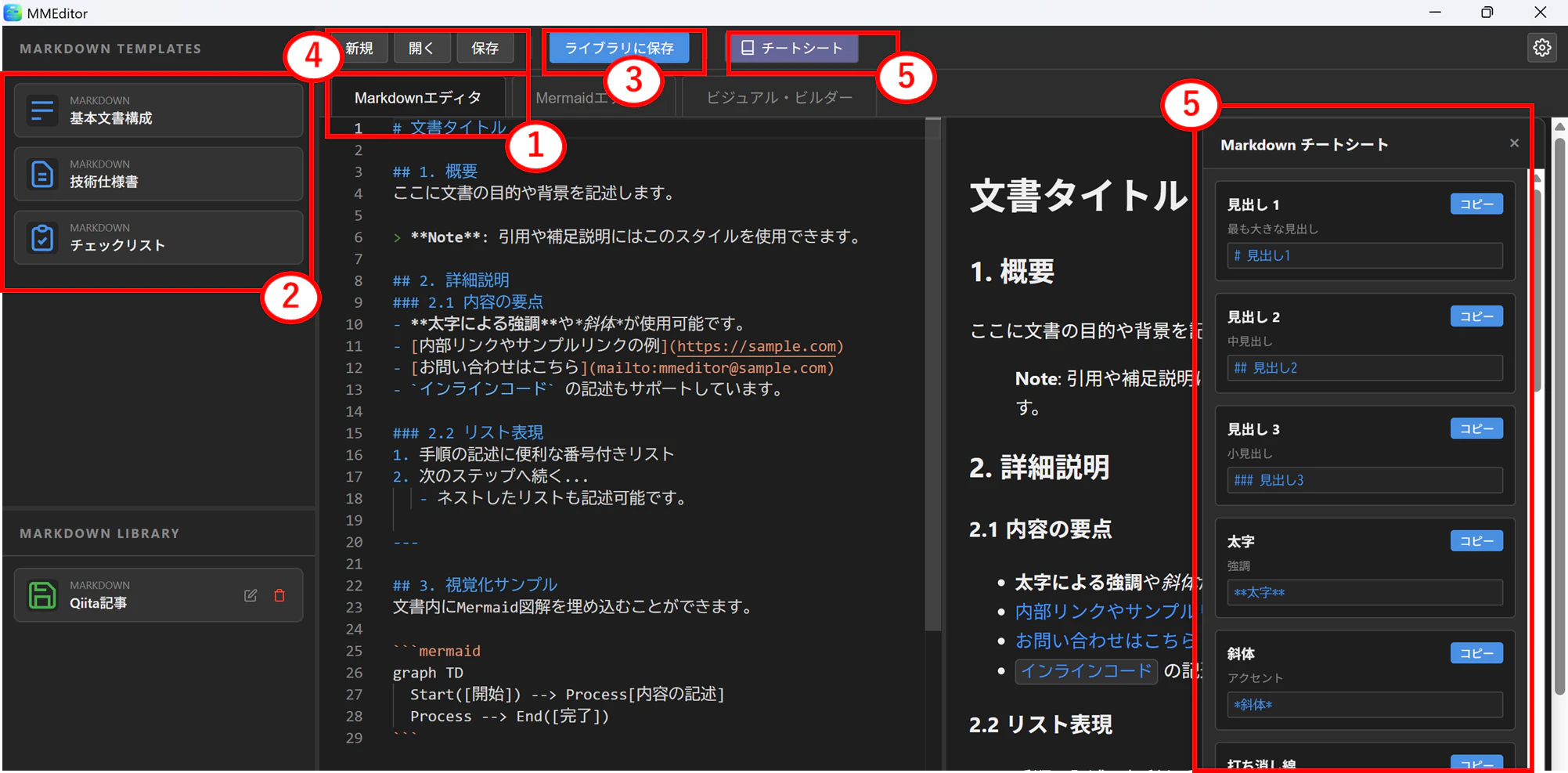Click the preview heading '2. 詳細説明'
The width and height of the screenshot is (1568, 773).
point(1039,468)
